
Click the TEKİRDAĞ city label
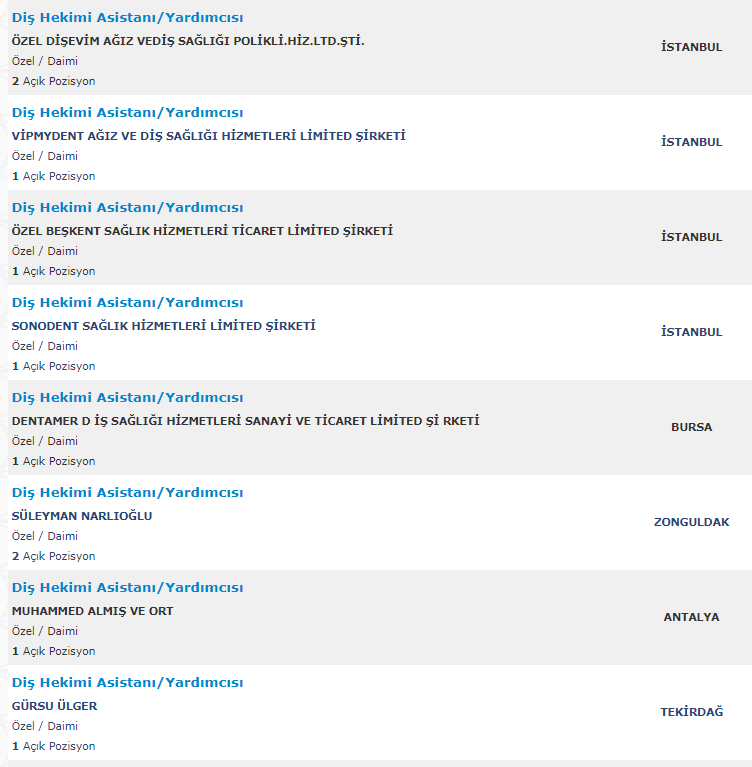coord(691,712)
